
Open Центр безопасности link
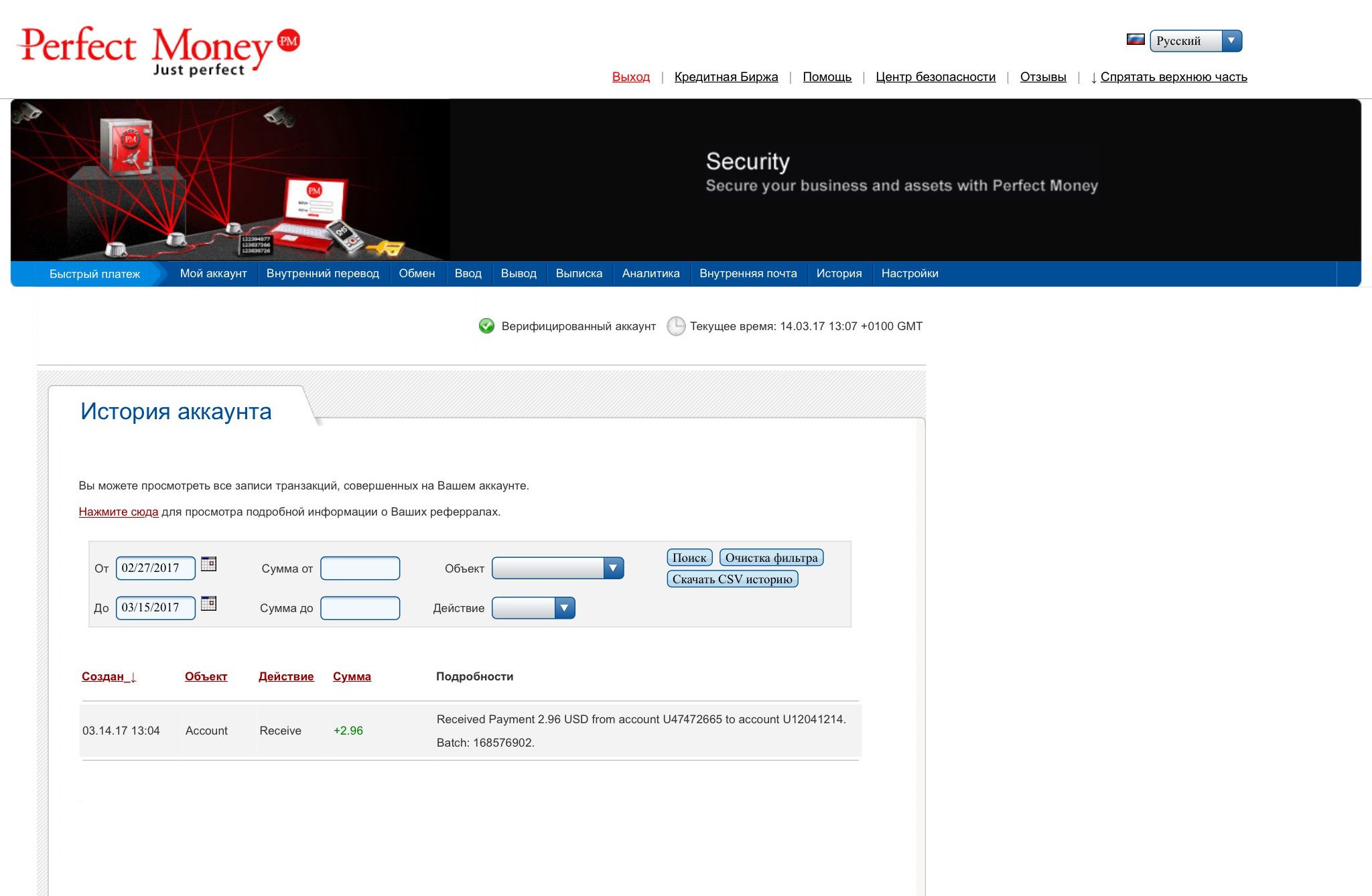pos(935,77)
